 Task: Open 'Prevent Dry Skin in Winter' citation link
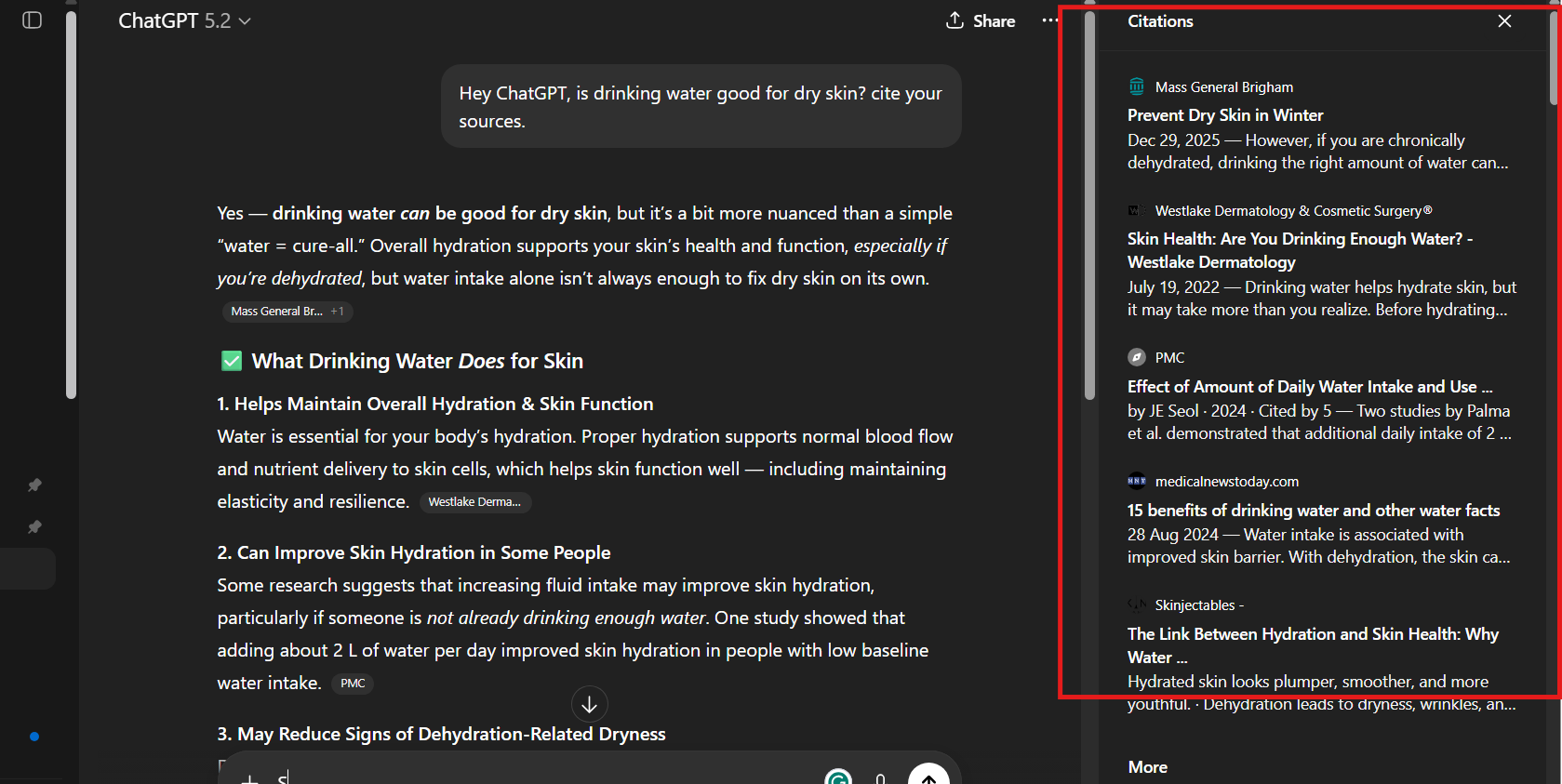coord(1224,115)
